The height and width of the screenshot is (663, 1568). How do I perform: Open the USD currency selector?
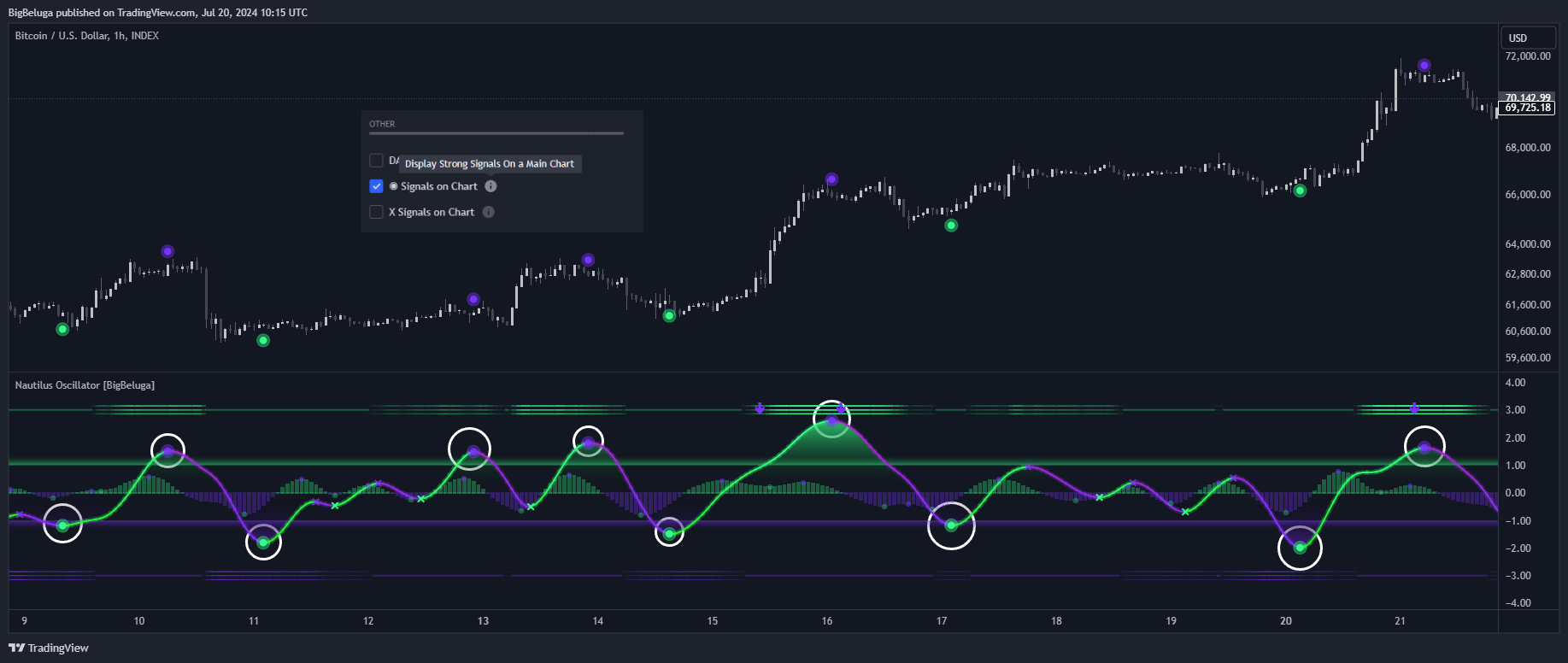(1528, 38)
